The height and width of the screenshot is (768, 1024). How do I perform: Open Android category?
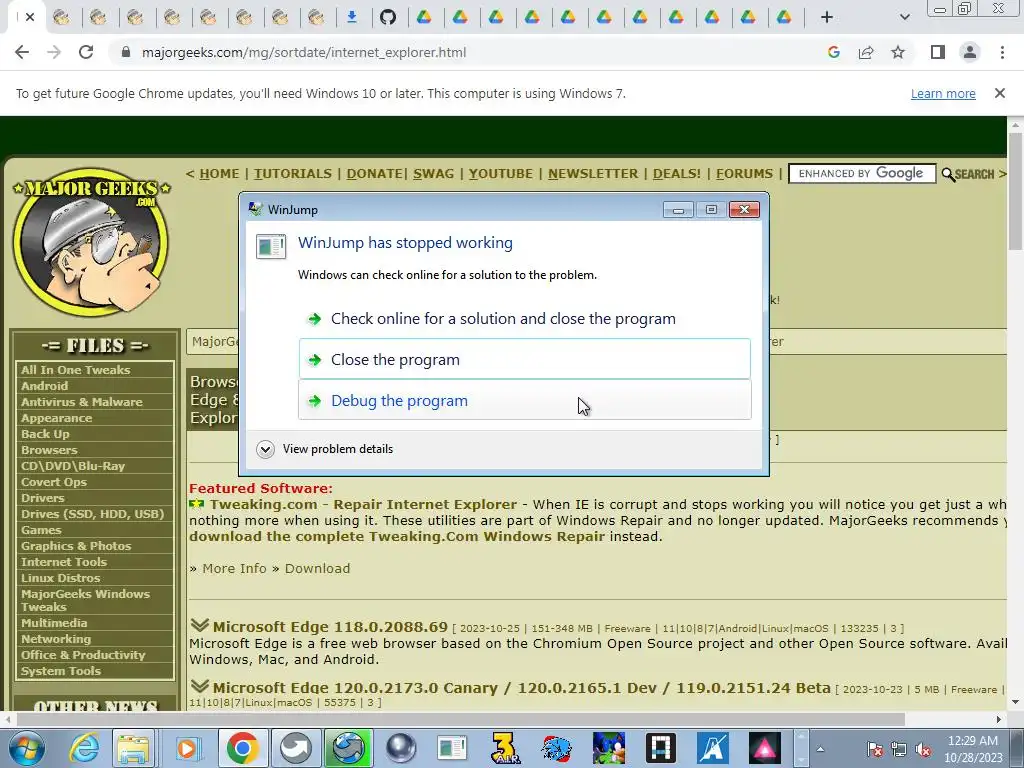44,386
